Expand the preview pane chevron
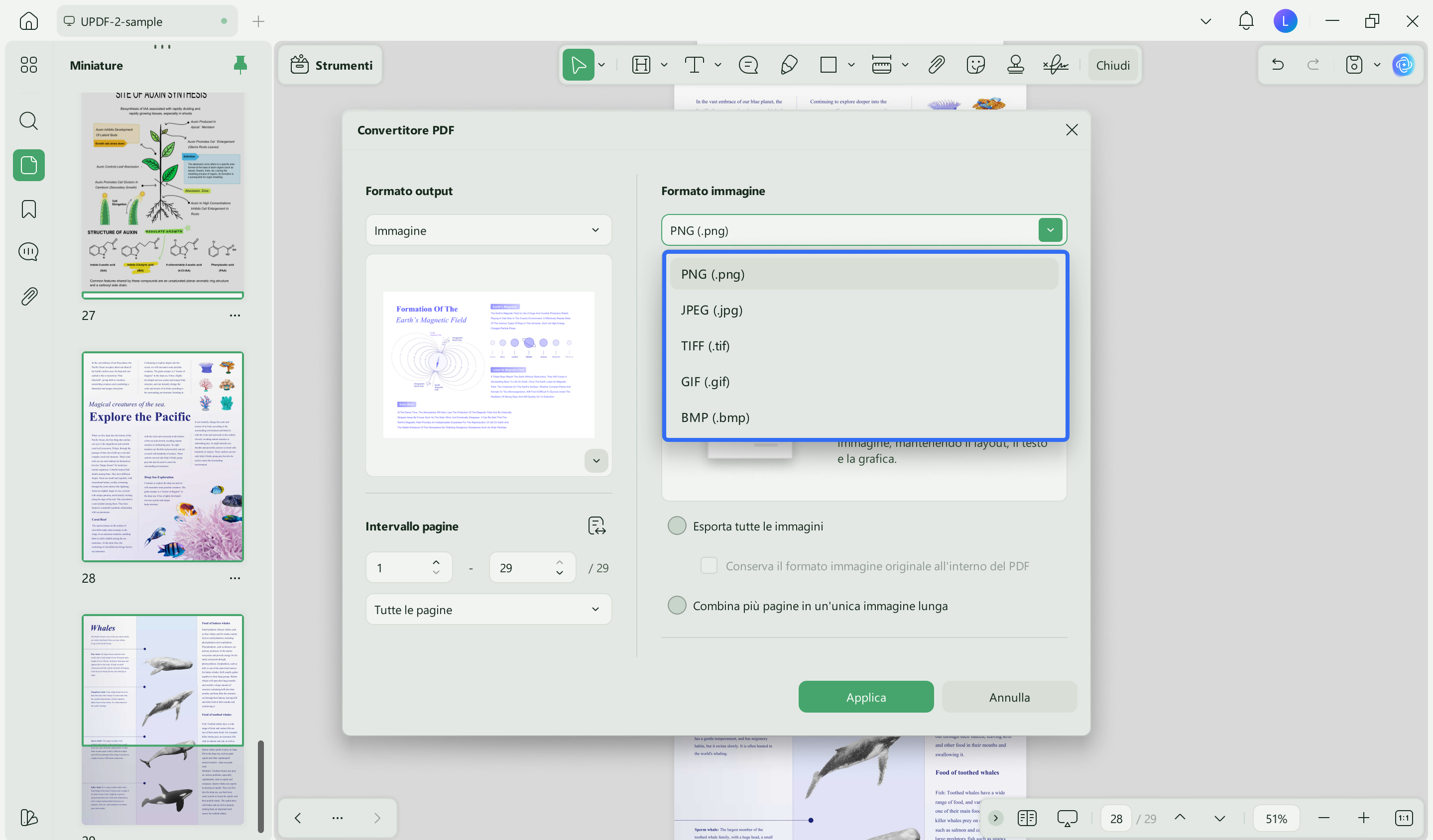 pyautogui.click(x=596, y=460)
